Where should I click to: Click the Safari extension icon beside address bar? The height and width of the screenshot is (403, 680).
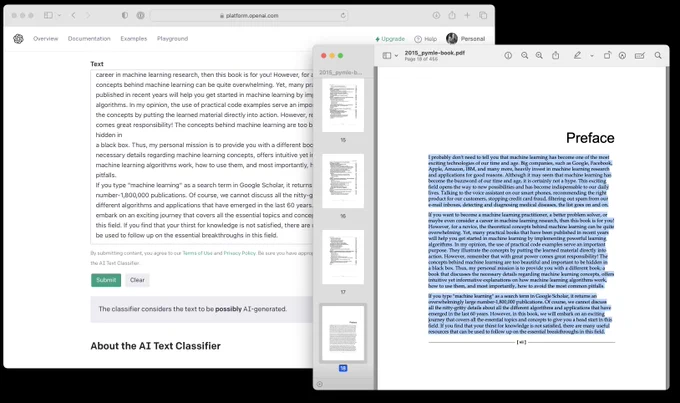tap(141, 15)
